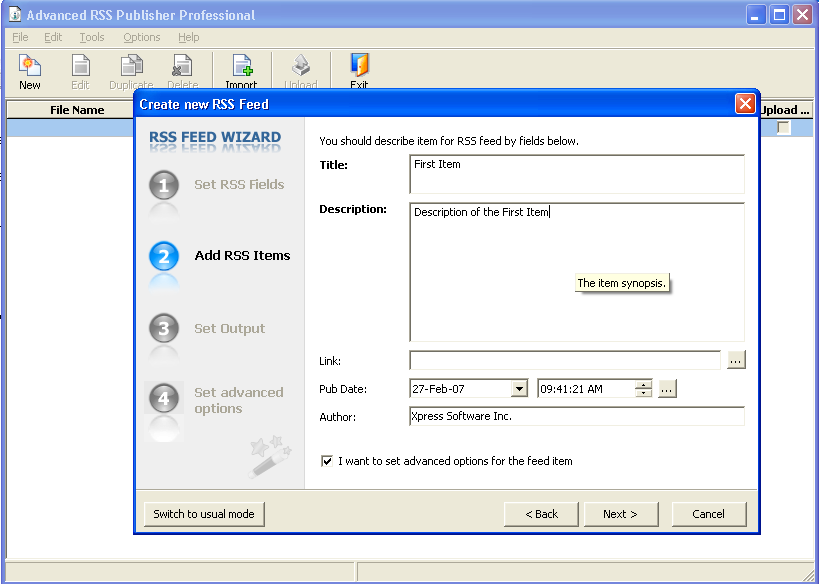Go back with the < Back button
Viewport: 819px width, 584px height.
(x=541, y=514)
